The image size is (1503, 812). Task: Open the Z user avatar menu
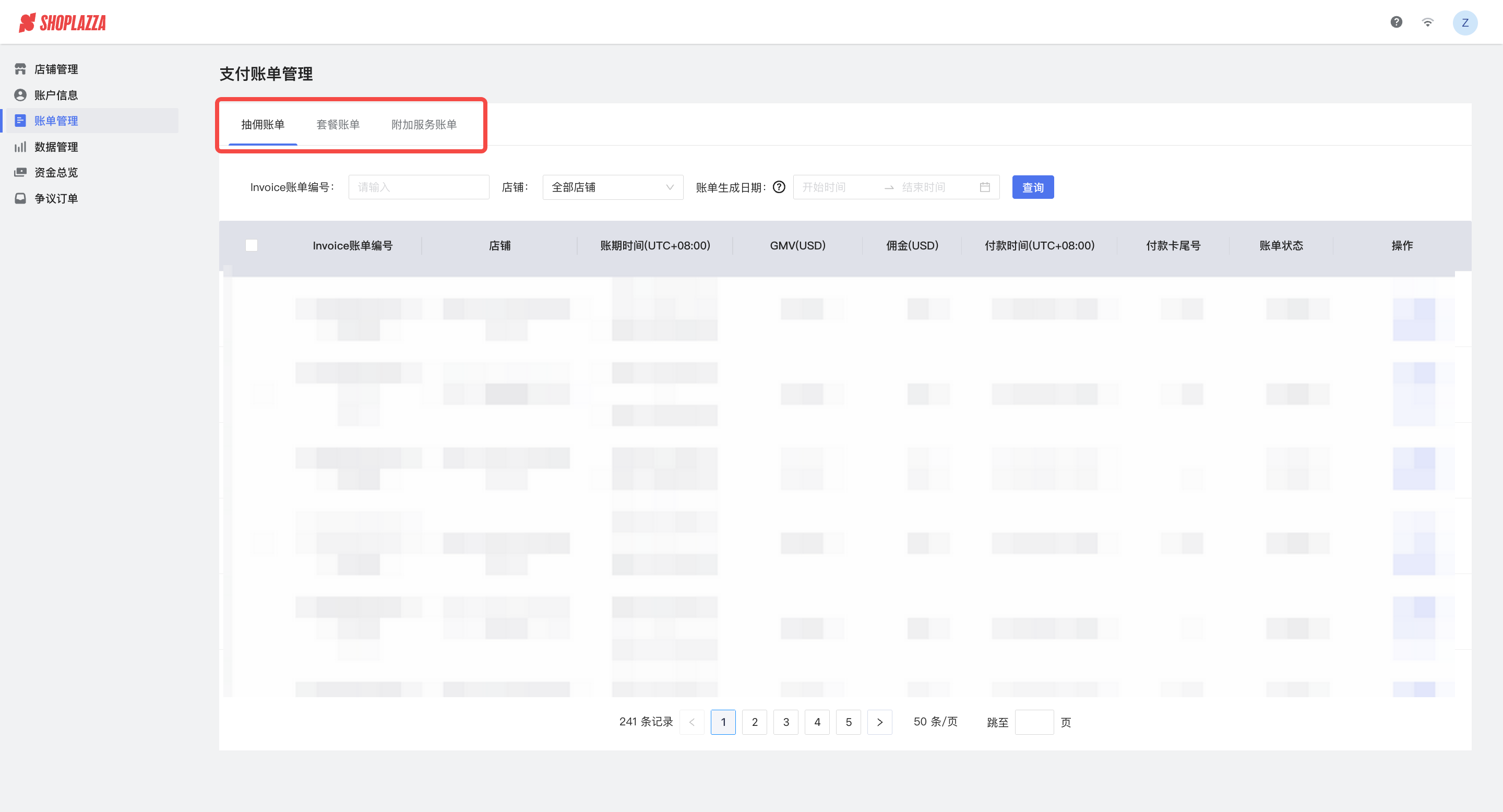tap(1464, 23)
